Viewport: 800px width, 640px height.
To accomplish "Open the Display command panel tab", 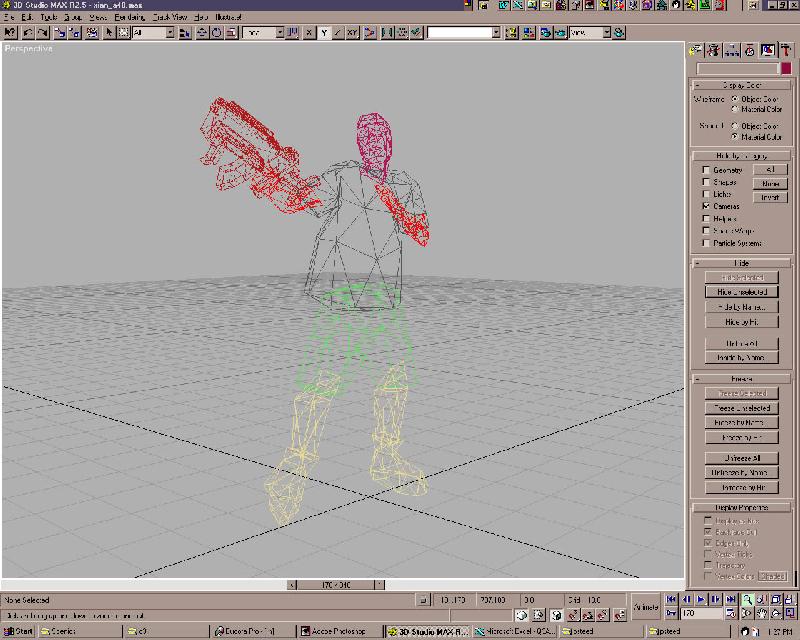I will (766, 50).
